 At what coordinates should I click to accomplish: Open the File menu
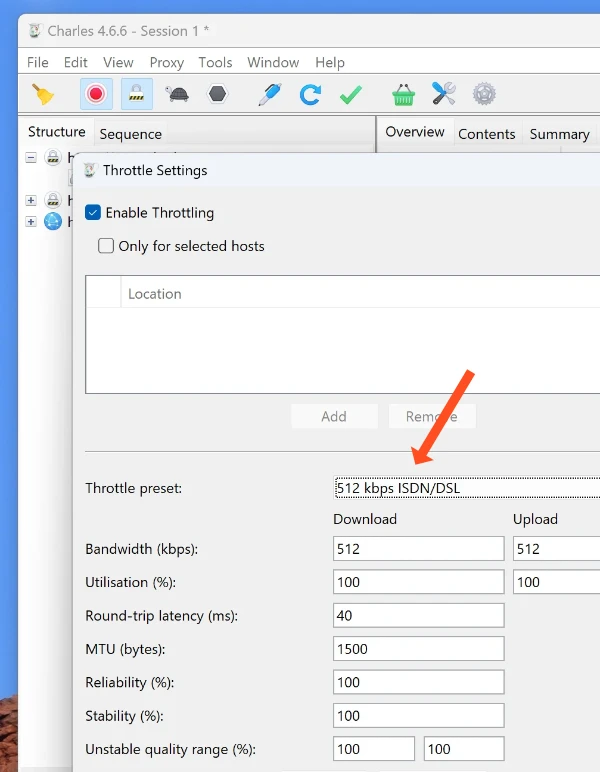tap(38, 63)
